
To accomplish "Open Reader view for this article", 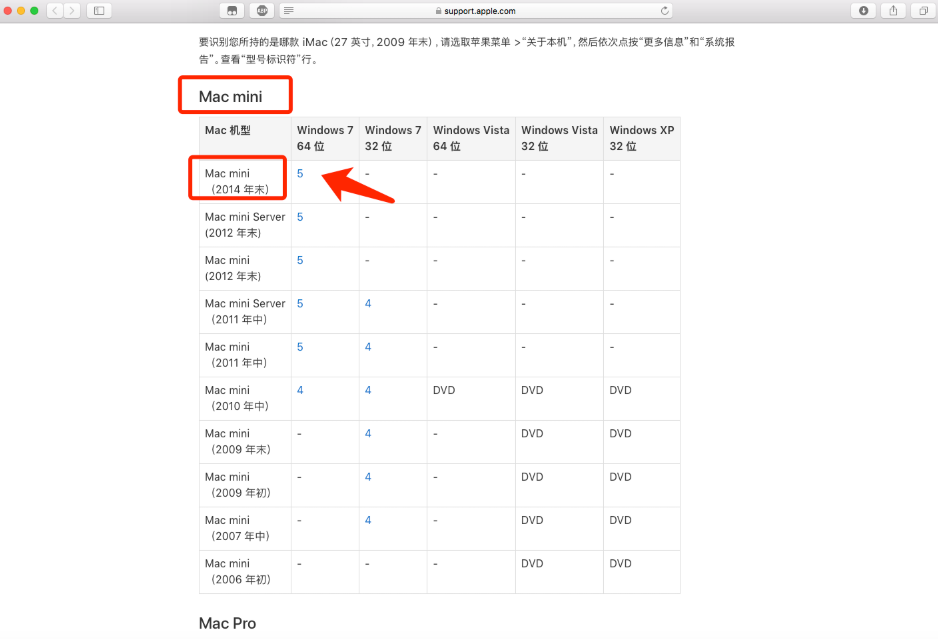I will tap(287, 11).
